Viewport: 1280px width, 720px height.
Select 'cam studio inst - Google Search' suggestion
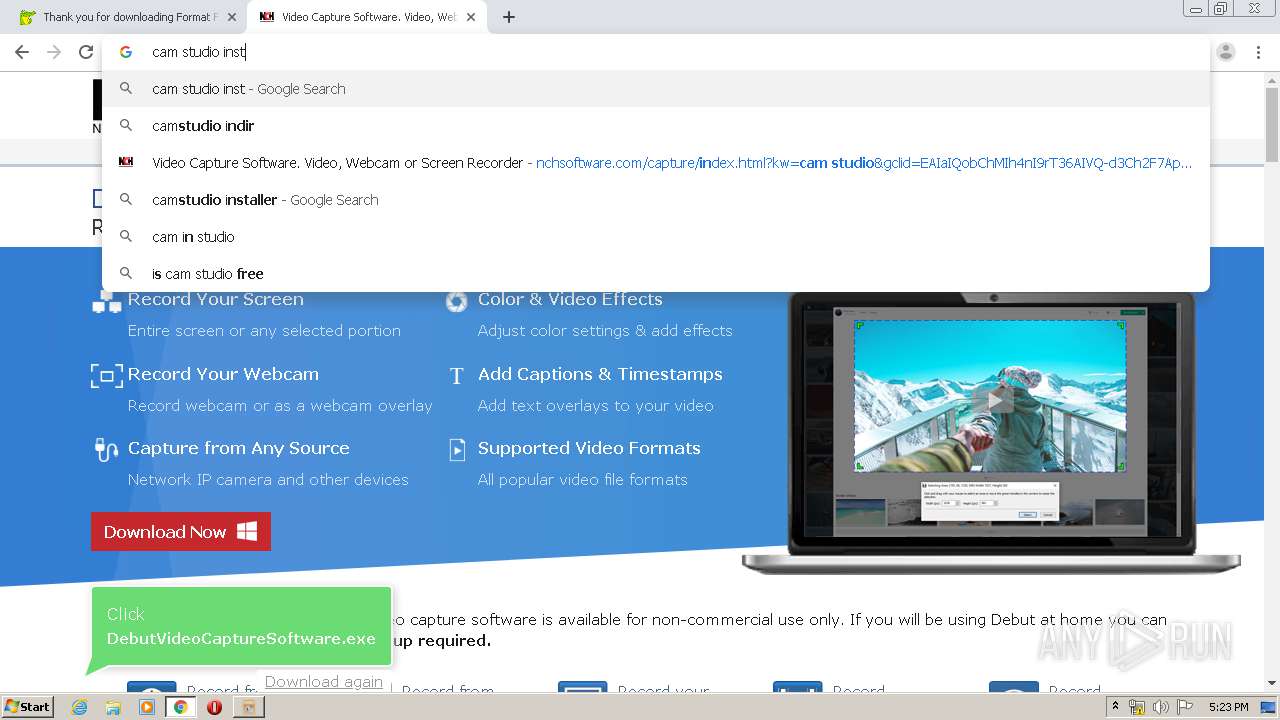[656, 89]
